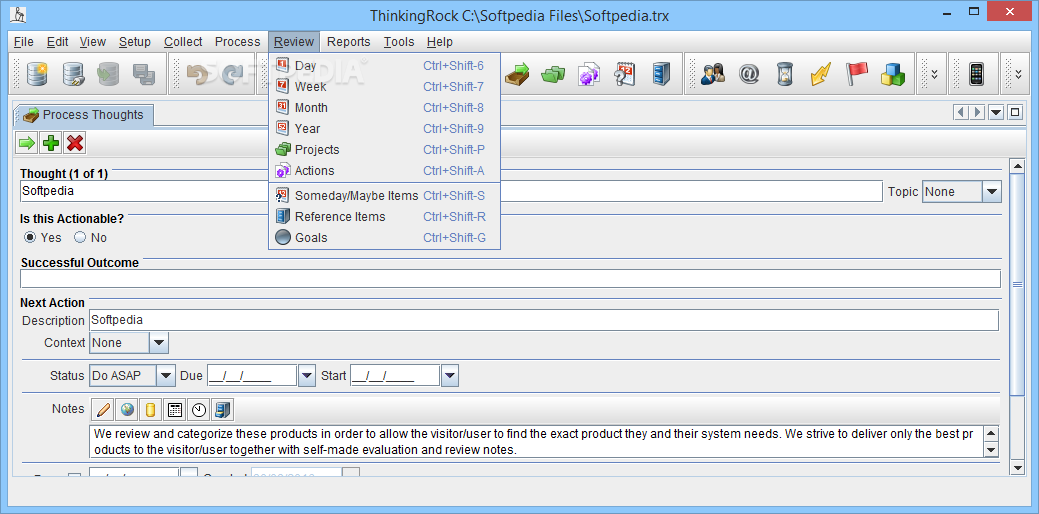
Task: Click the mobile phone toolbar icon
Action: point(975,74)
